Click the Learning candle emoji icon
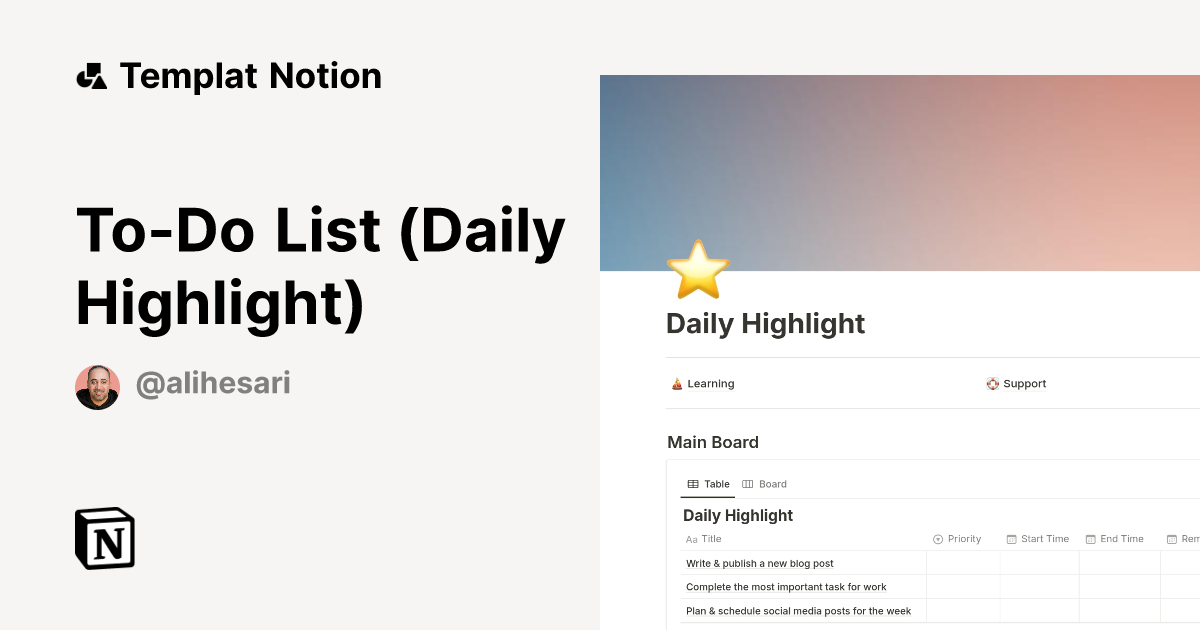Image resolution: width=1200 pixels, height=630 pixels. click(677, 383)
